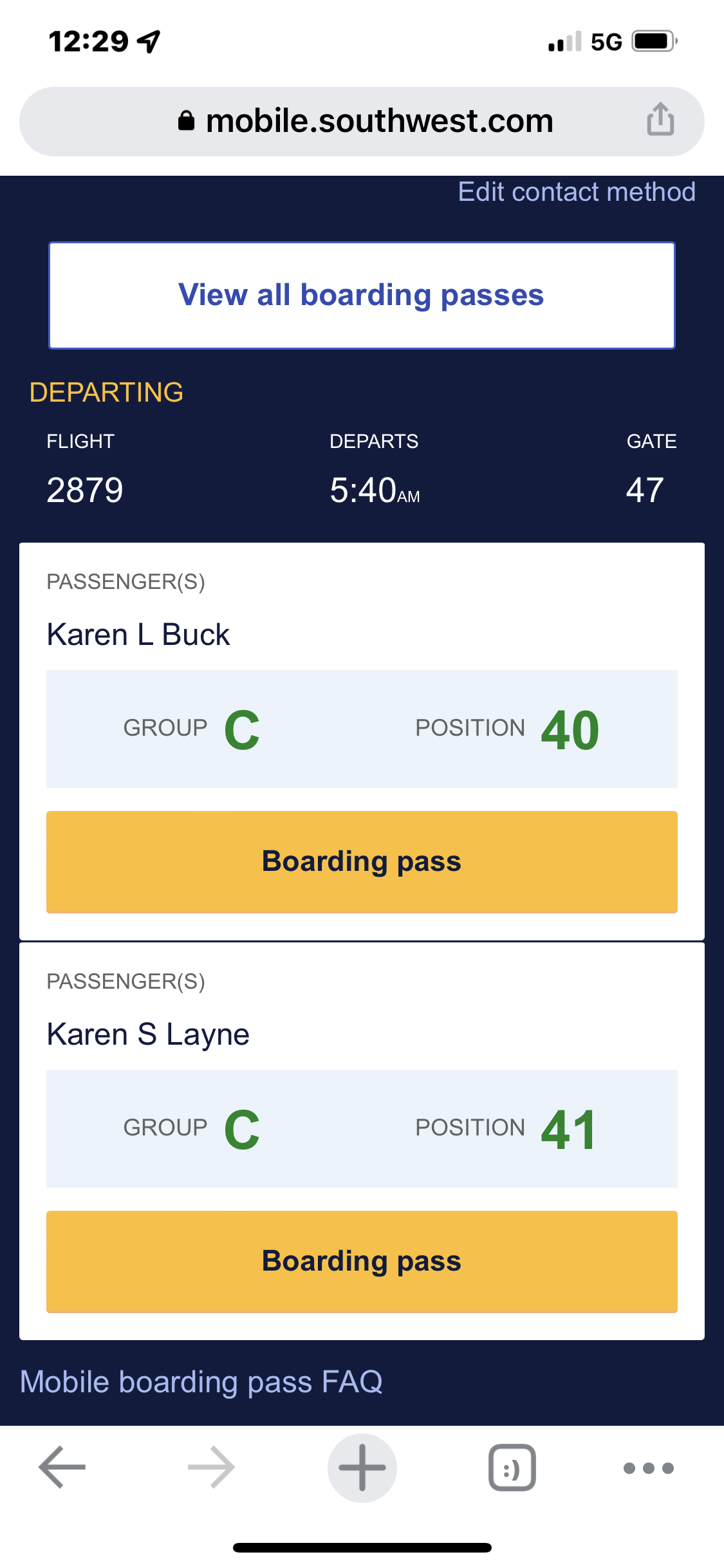Tap the flight number 2879
This screenshot has height=1568, width=724.
point(85,490)
